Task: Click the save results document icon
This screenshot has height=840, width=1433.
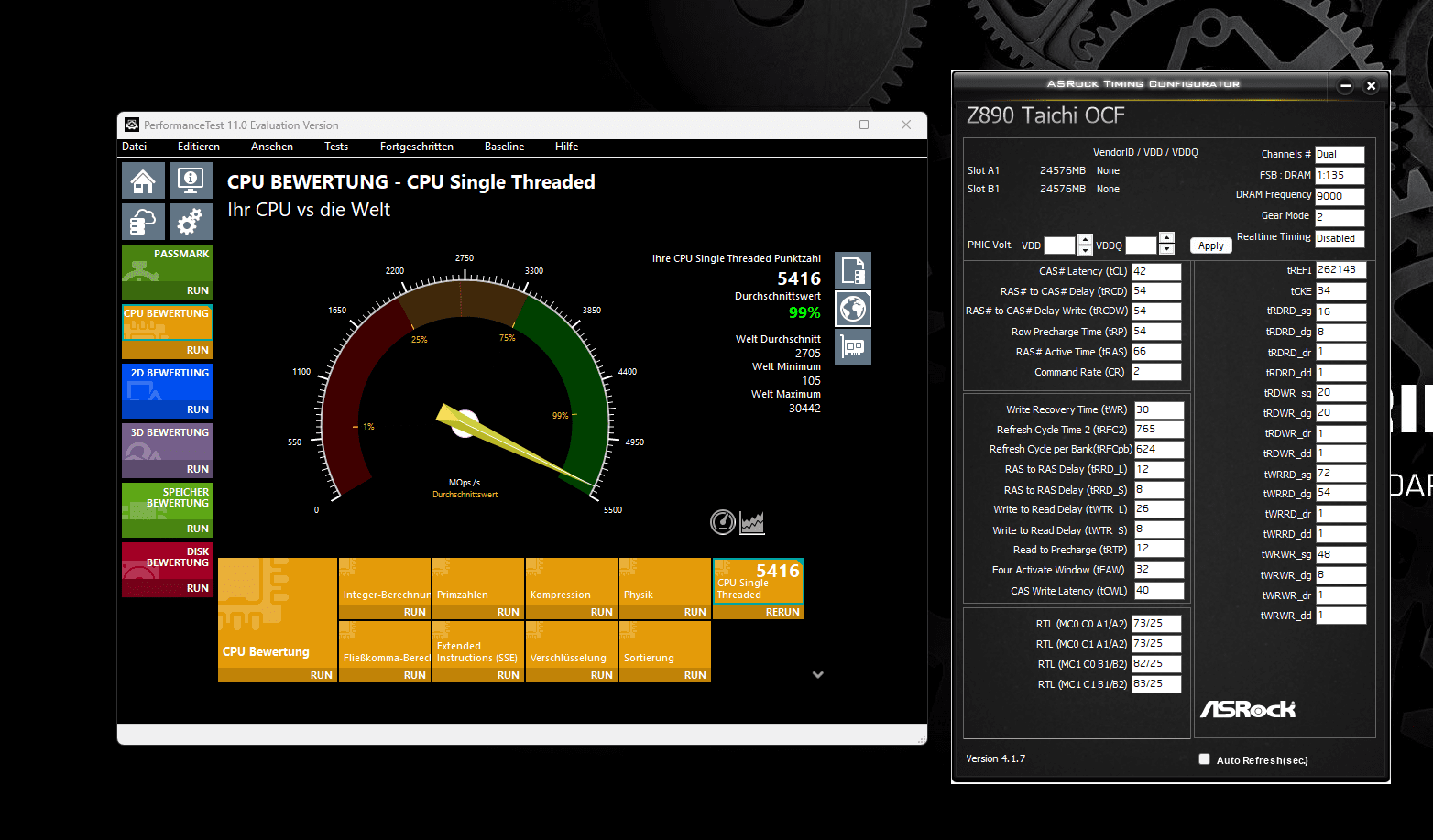Action: coord(853,270)
